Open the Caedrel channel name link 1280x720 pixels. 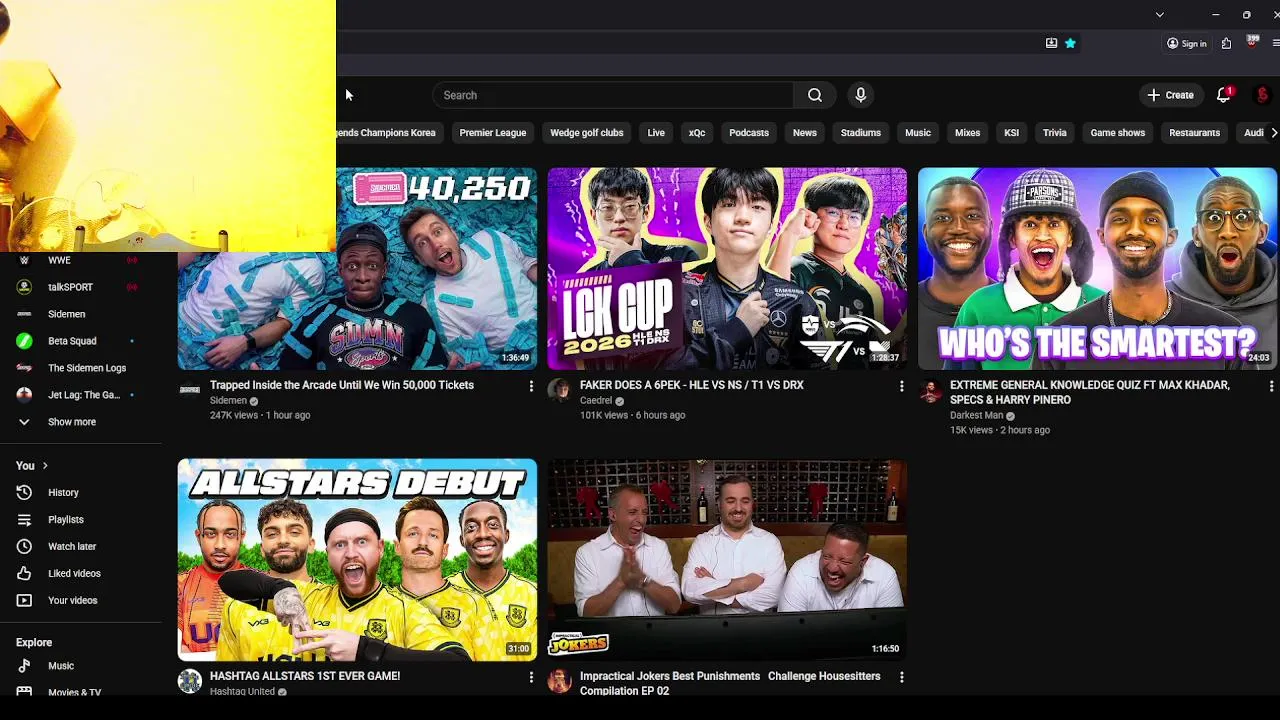pyautogui.click(x=596, y=401)
